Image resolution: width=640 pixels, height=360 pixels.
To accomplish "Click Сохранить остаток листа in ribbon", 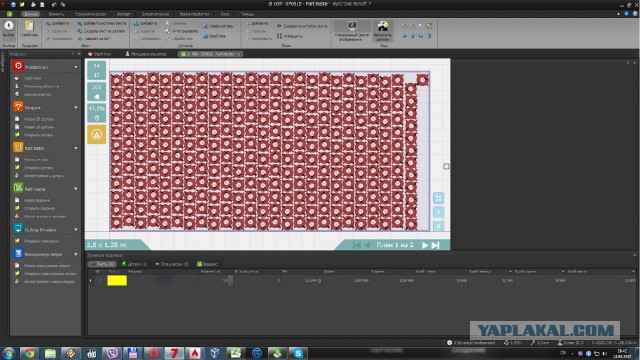I will click(x=302, y=26).
